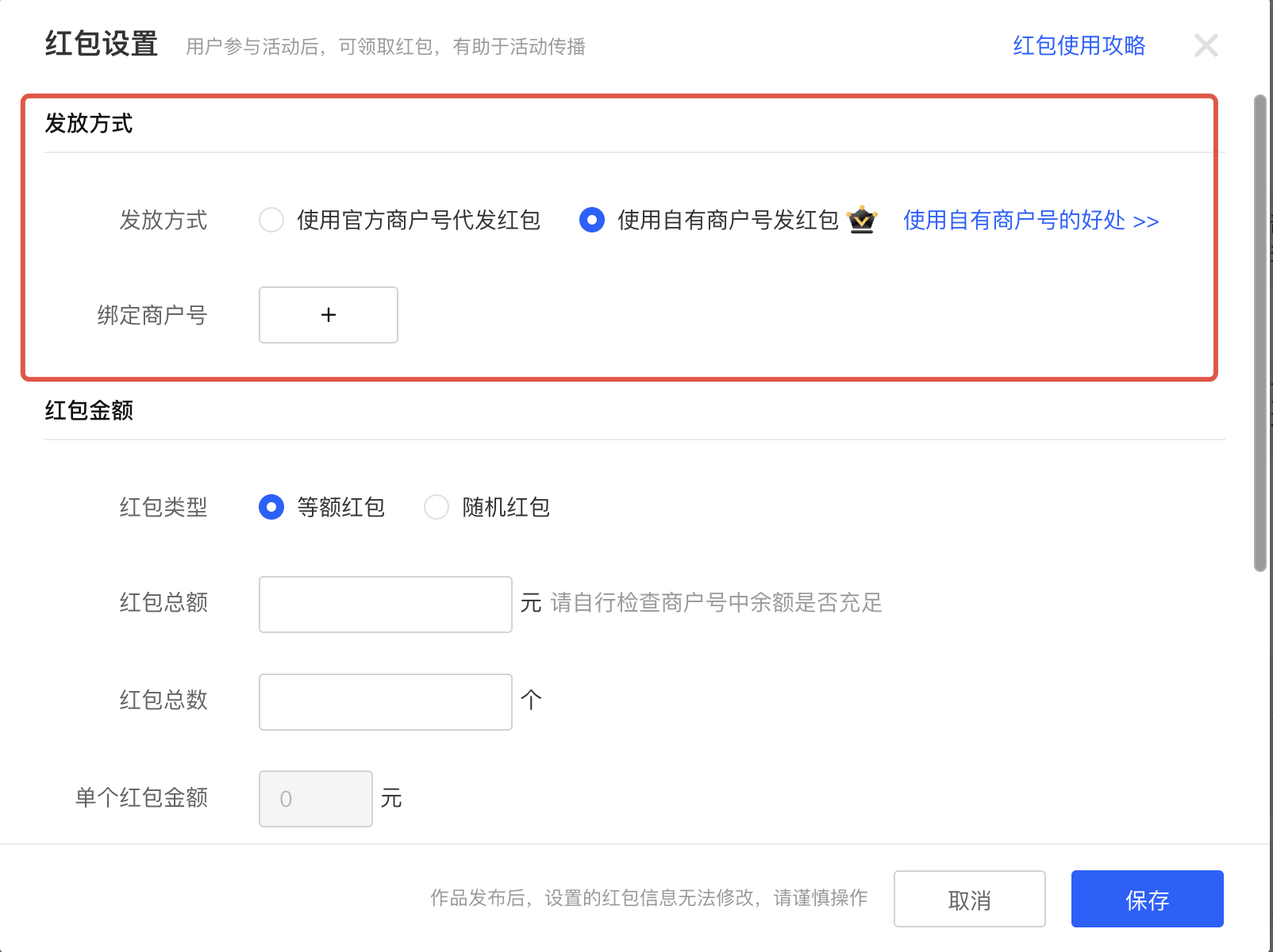Click the 发放方式 section header
The height and width of the screenshot is (952, 1273).
89,124
